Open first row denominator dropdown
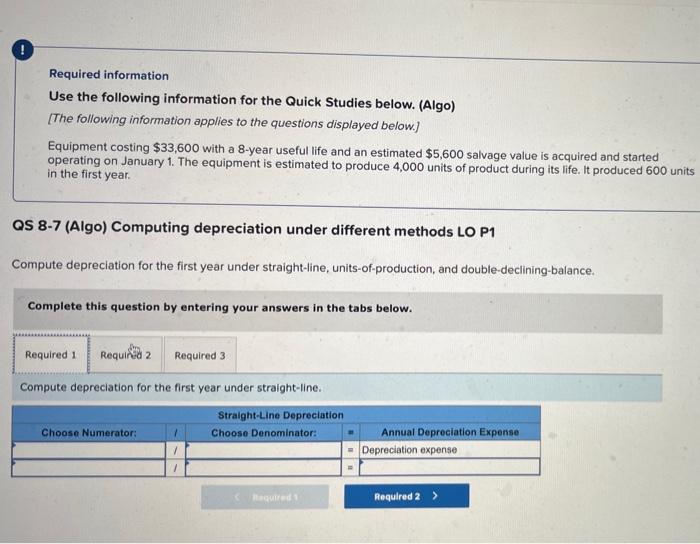Viewport: 700px width, 544px height. 263,450
